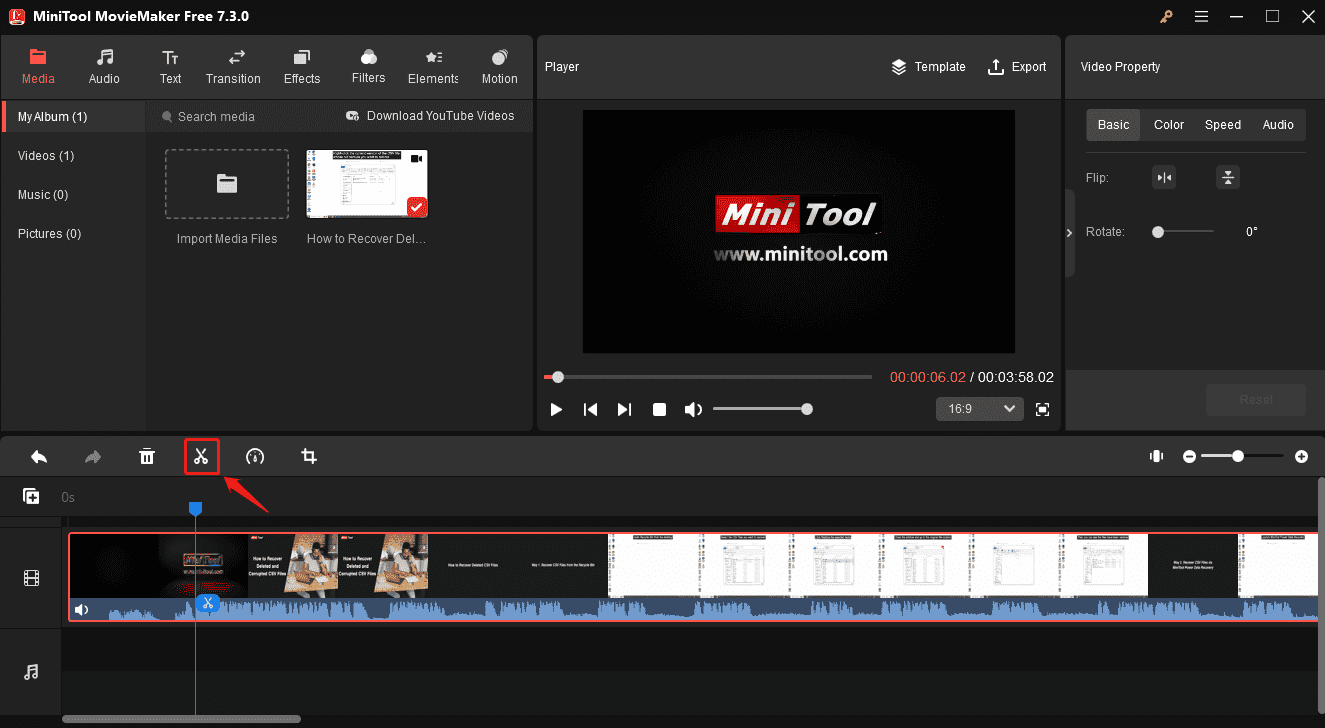Open the Transition tab

tap(233, 67)
